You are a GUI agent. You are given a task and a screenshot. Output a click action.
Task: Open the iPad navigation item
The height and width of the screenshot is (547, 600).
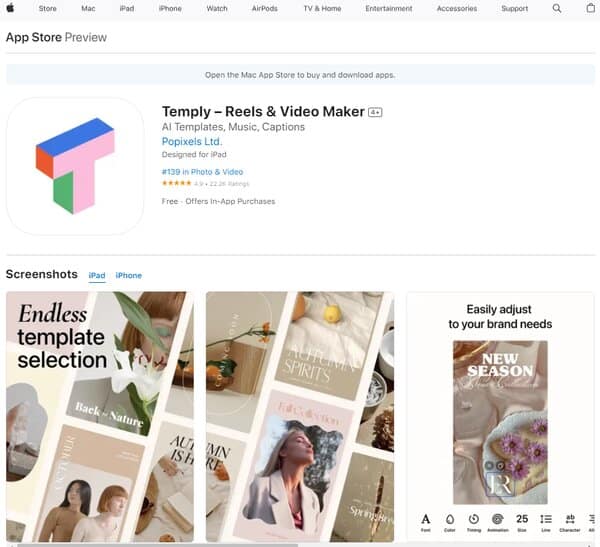pyautogui.click(x=127, y=8)
